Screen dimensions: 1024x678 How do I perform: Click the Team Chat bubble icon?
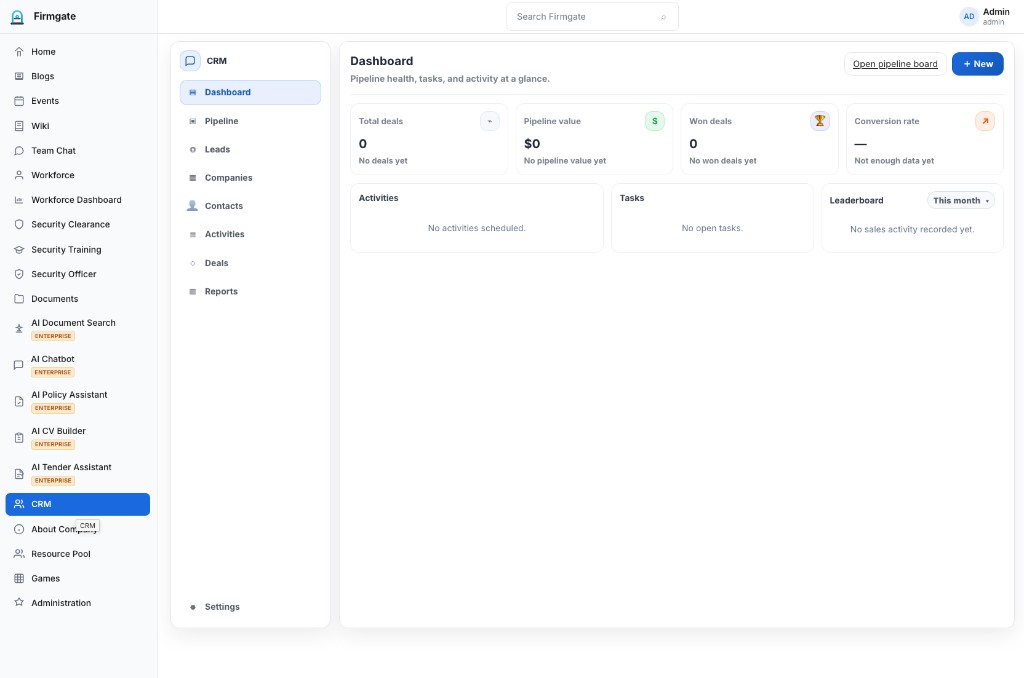coord(19,151)
